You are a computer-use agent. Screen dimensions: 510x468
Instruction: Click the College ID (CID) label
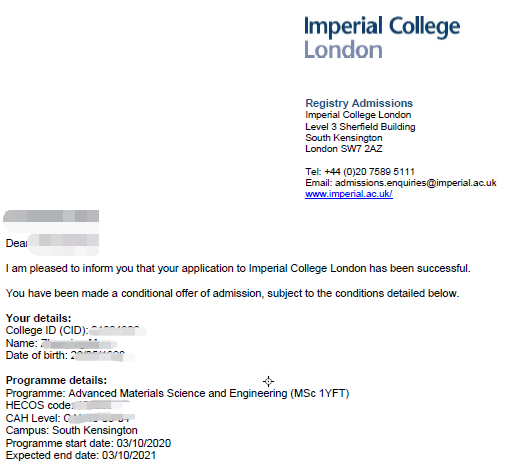pos(47,330)
